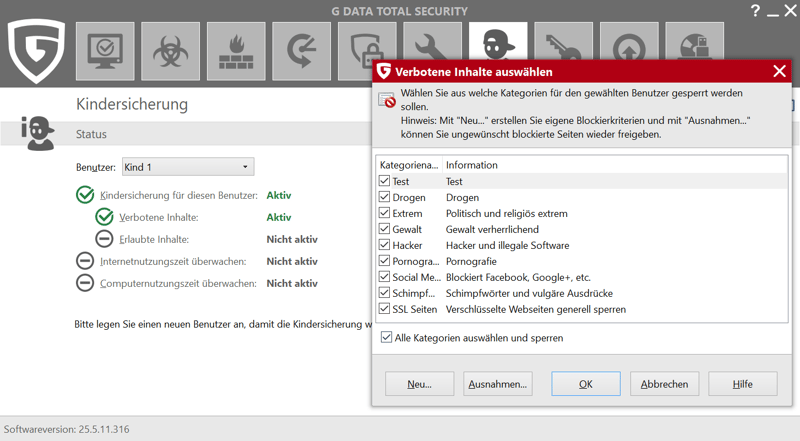Uncheck the Pornografie category checkbox
The width and height of the screenshot is (800, 441).
384,261
